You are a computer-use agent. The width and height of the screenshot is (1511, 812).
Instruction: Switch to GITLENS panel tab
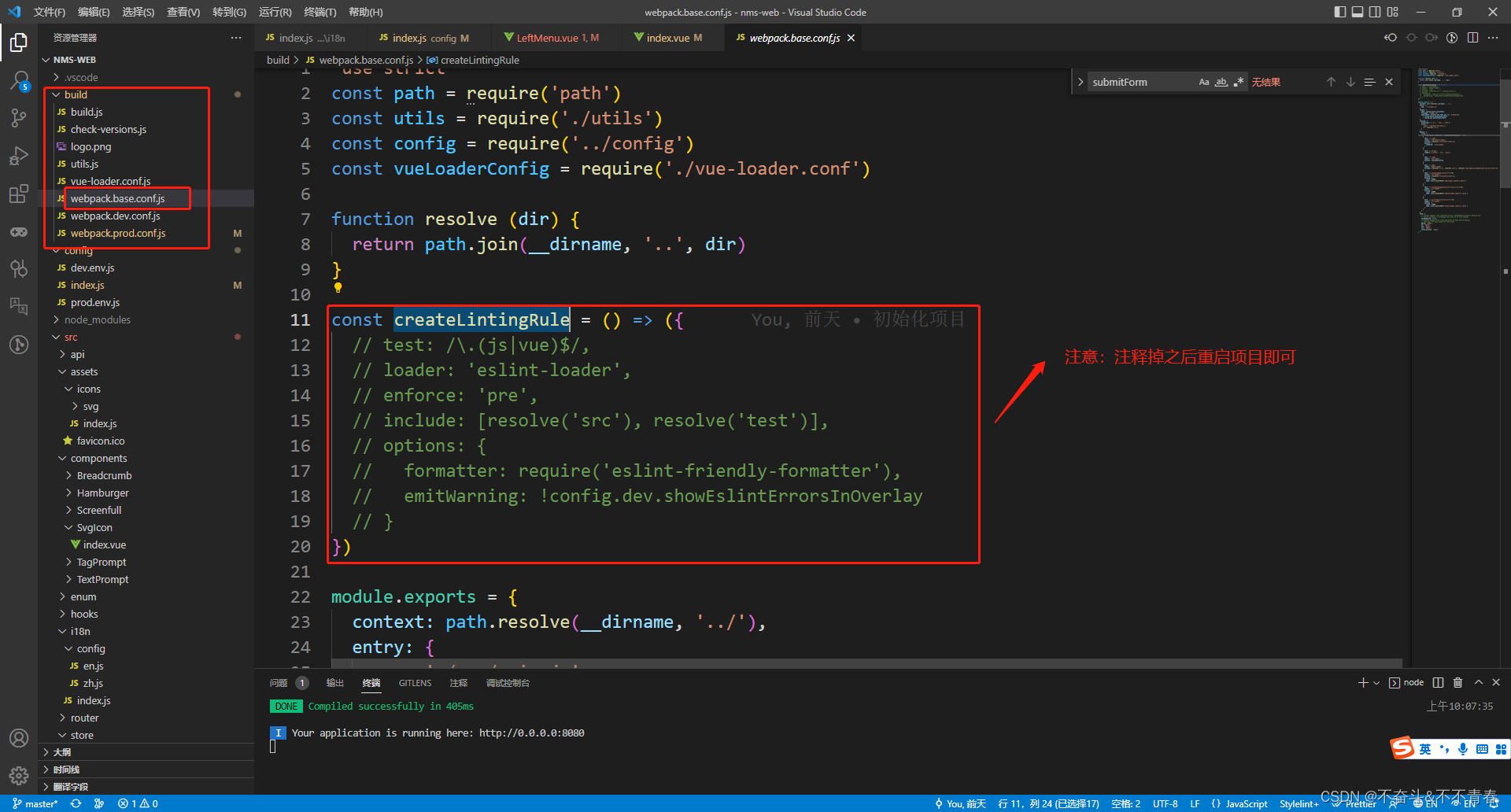click(x=415, y=683)
